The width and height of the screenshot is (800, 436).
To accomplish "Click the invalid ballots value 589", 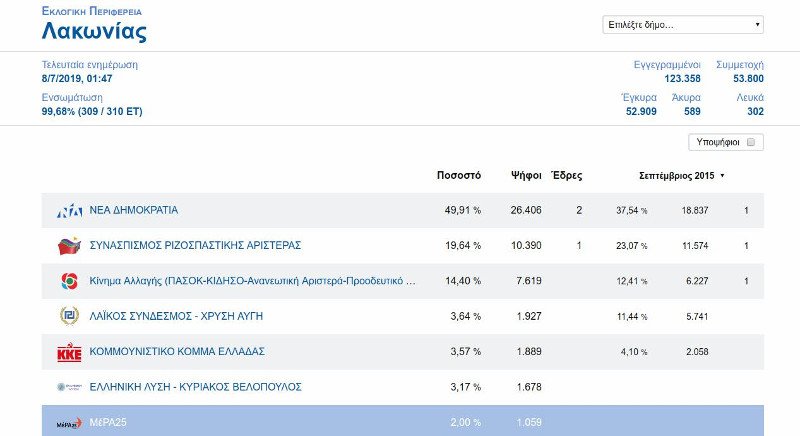I will (692, 111).
